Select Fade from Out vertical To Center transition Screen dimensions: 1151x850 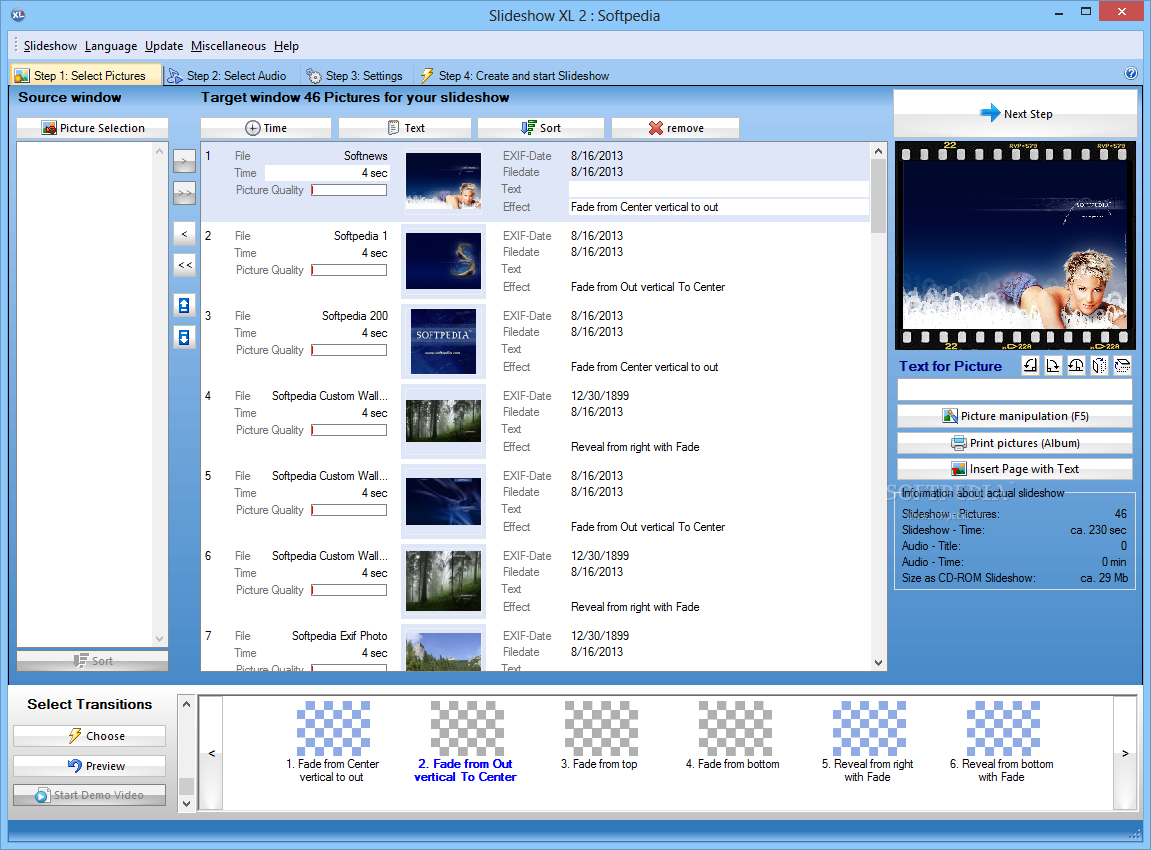click(466, 741)
